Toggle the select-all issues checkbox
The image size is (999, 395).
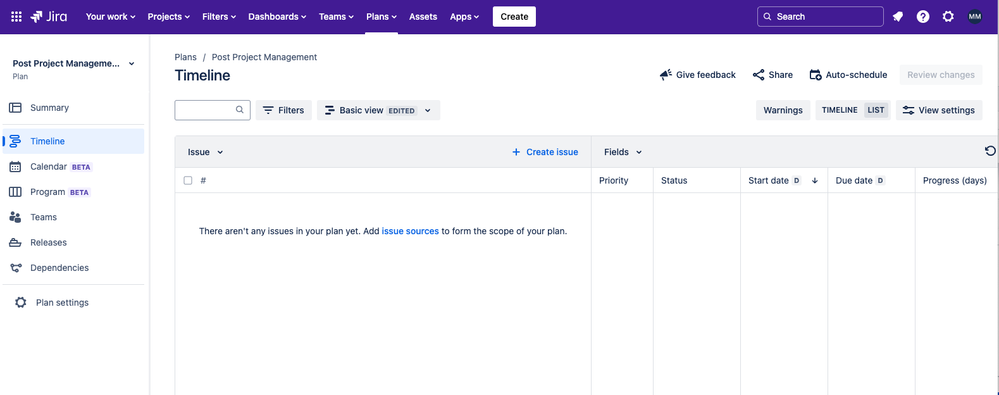[188, 180]
